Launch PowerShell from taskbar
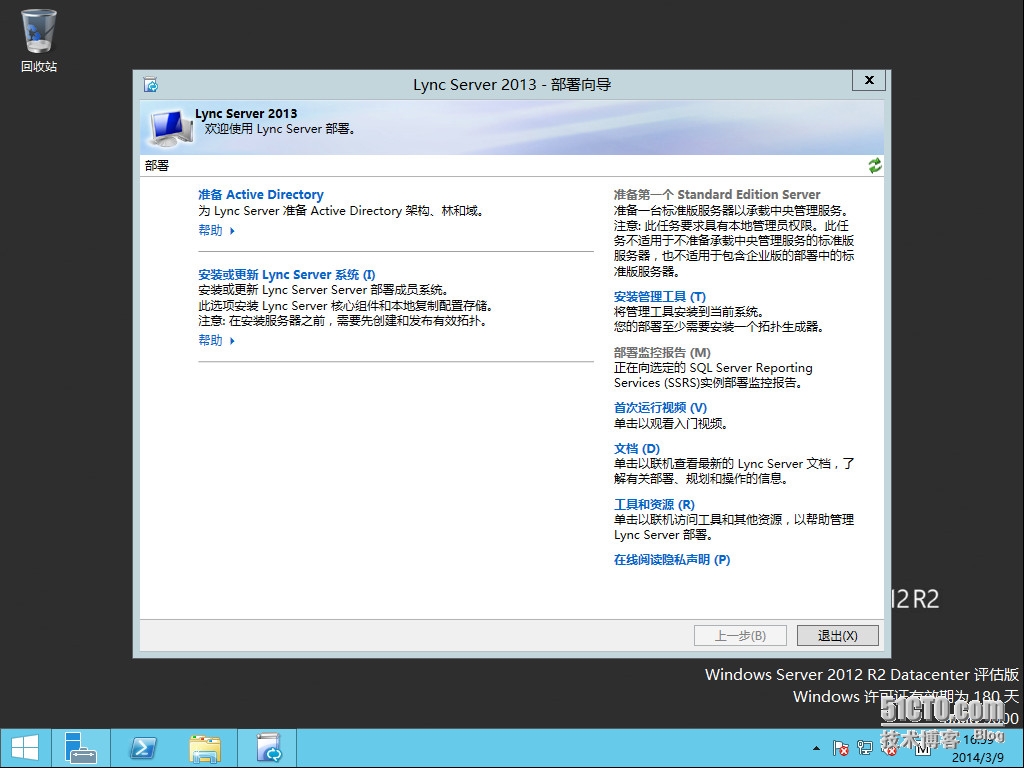The width and height of the screenshot is (1024, 768). tap(142, 748)
